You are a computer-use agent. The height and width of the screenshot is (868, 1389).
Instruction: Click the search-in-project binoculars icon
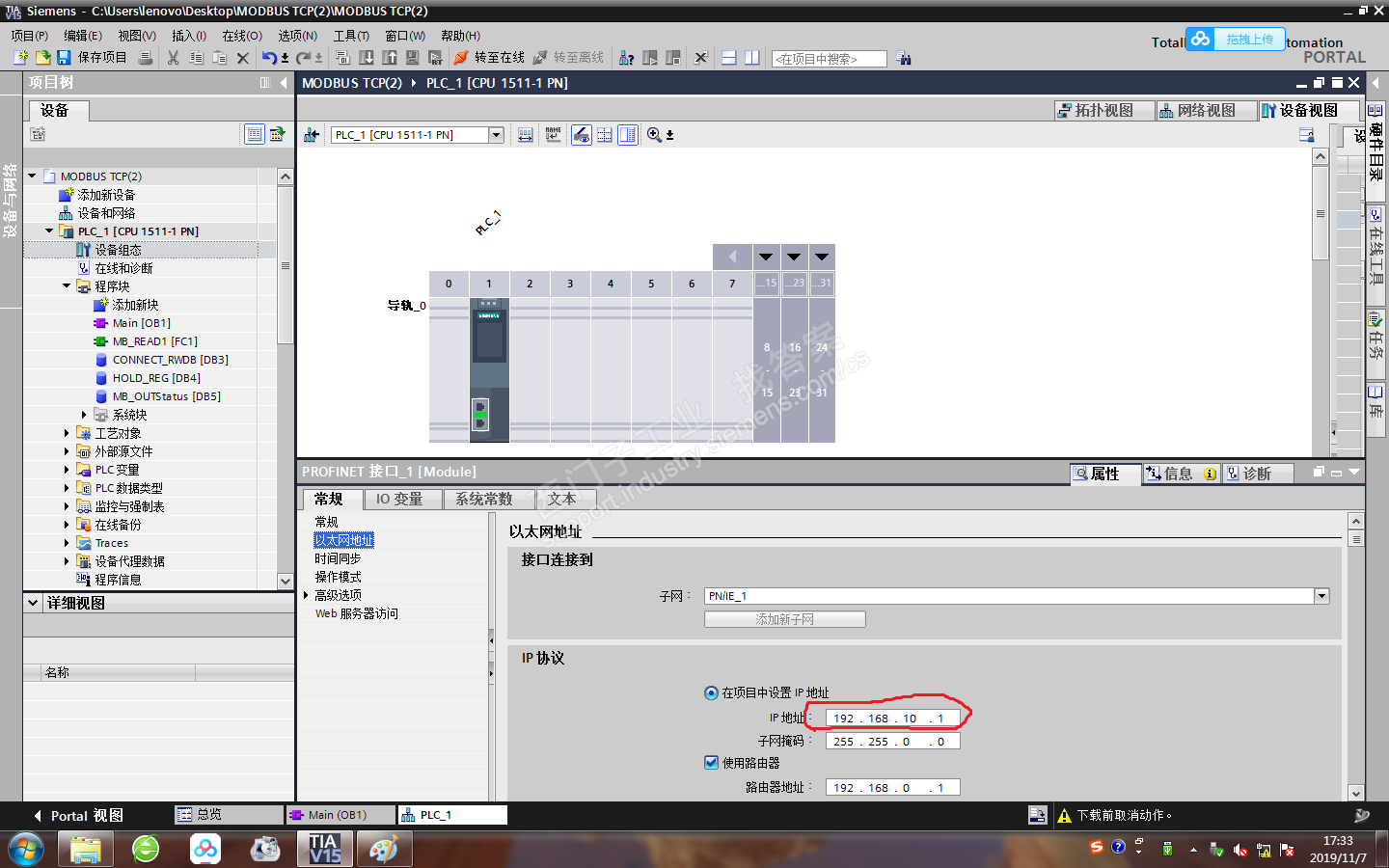[904, 58]
